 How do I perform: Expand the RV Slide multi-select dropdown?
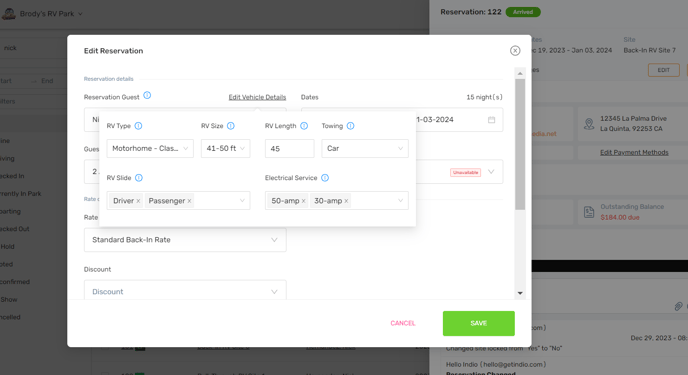coord(242,201)
